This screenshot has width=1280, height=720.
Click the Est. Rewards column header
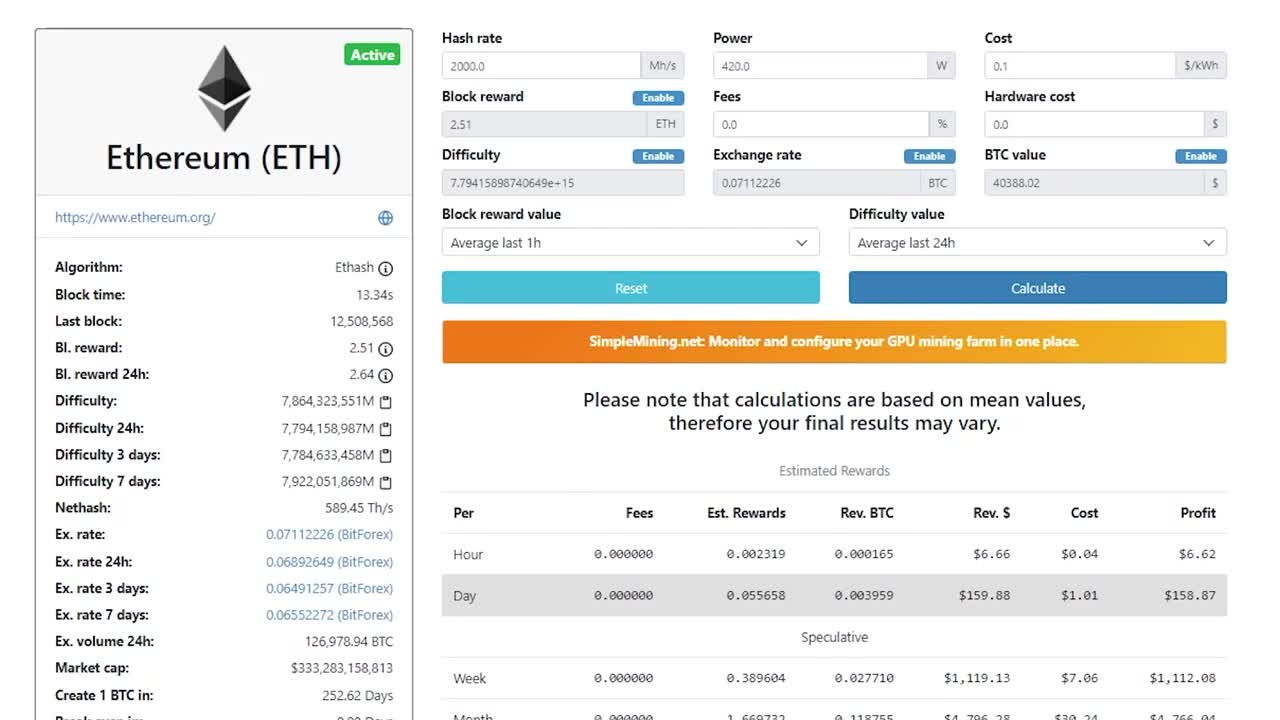point(746,513)
